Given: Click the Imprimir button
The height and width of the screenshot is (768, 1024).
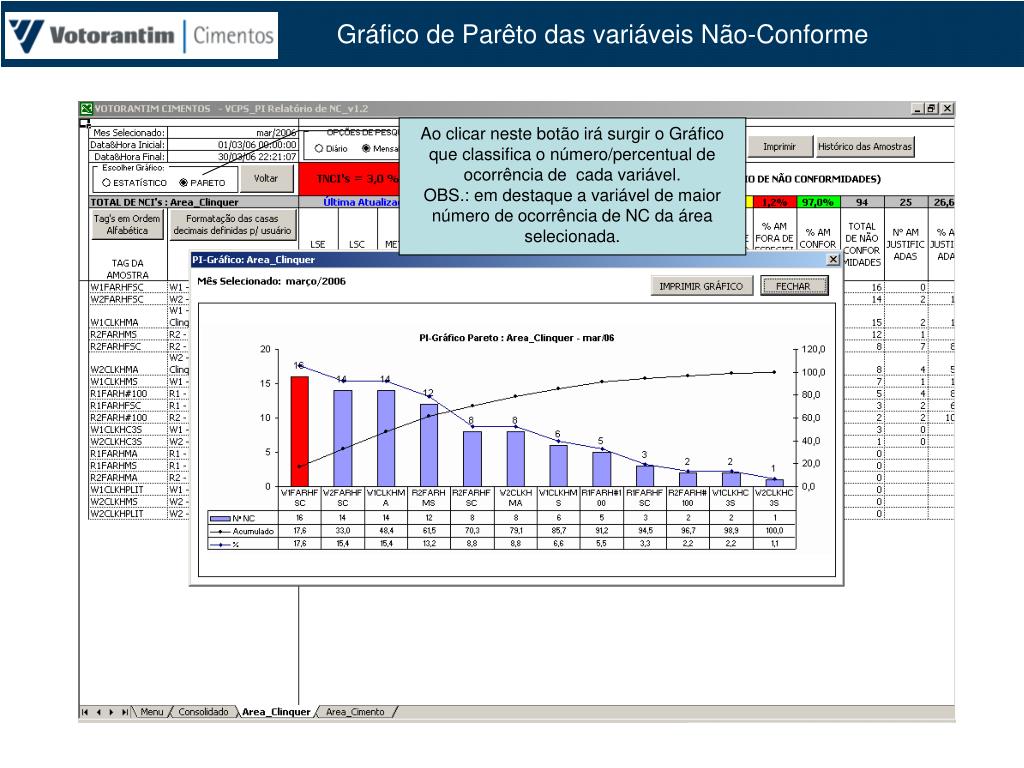Looking at the screenshot, I should click(779, 147).
